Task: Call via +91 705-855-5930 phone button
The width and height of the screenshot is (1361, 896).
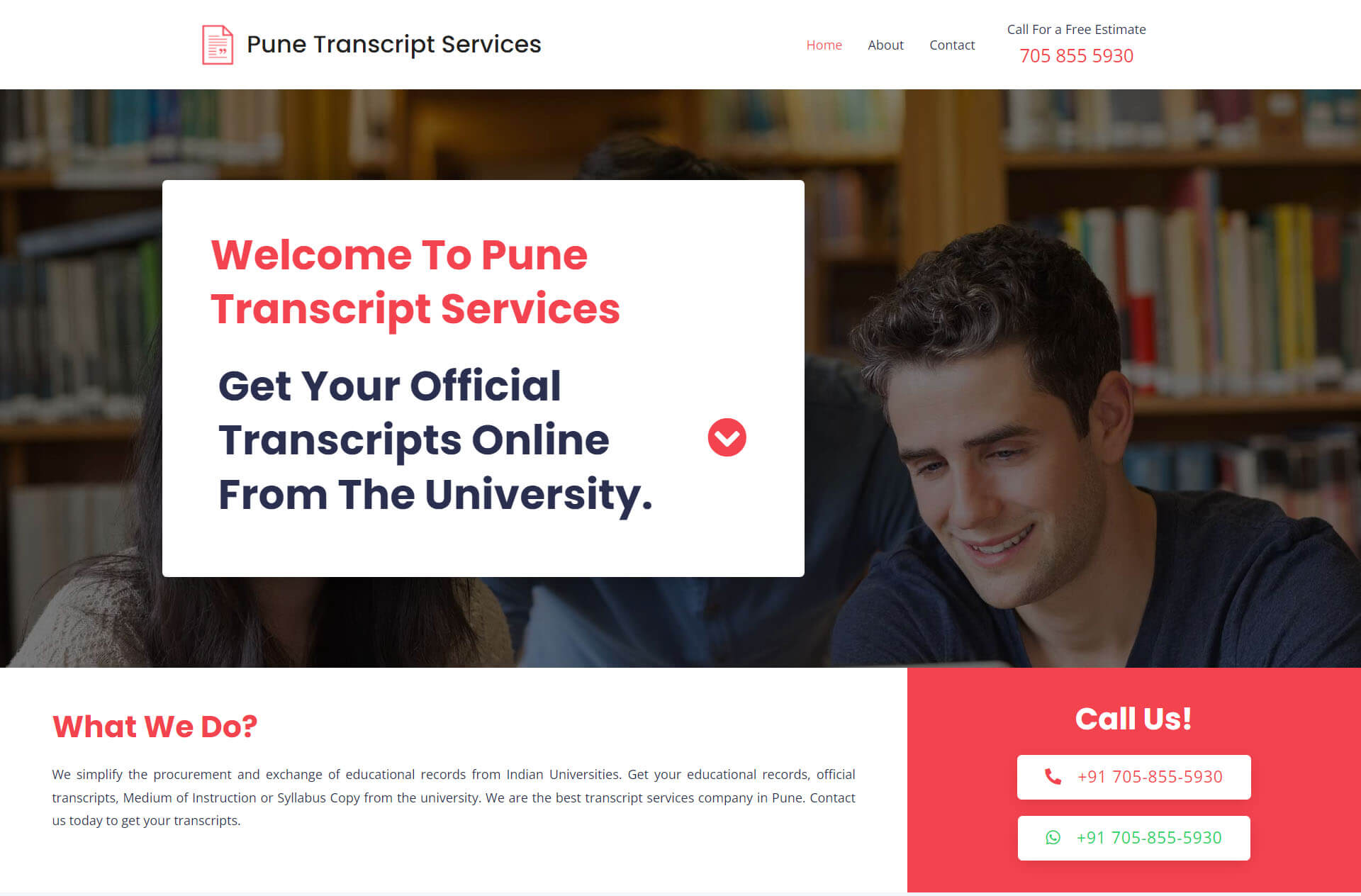Action: point(1135,777)
